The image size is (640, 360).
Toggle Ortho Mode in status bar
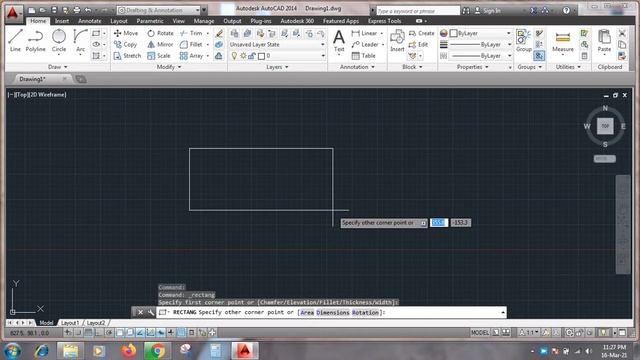[99, 333]
